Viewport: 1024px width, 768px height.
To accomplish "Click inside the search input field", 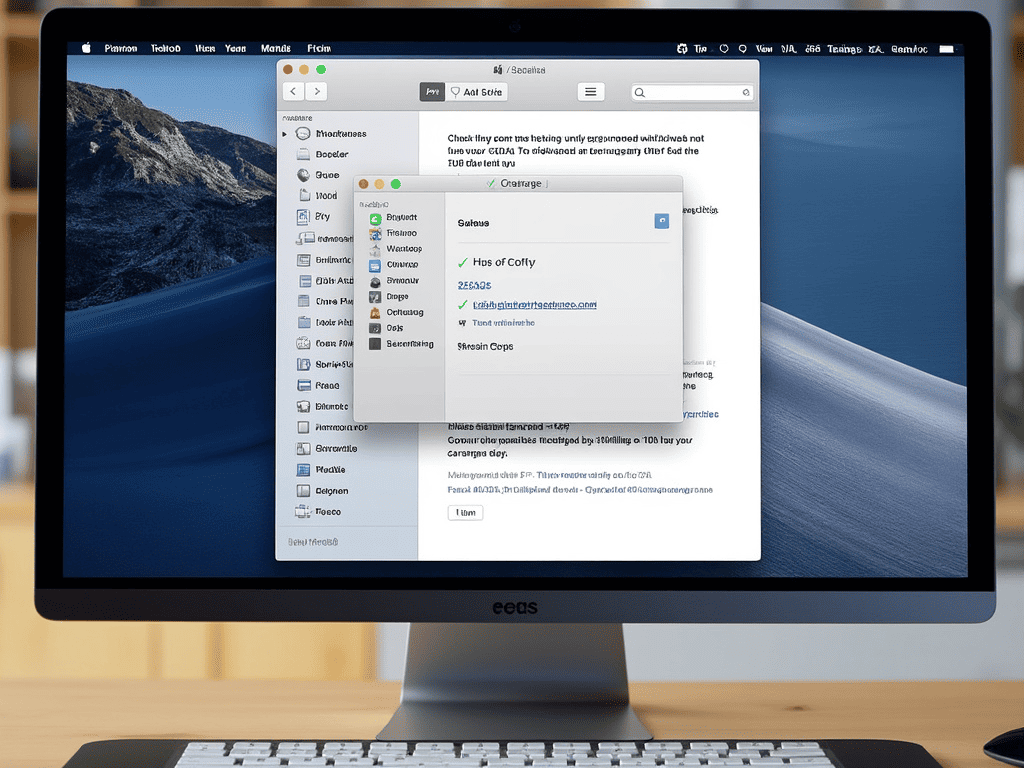I will click(x=692, y=92).
